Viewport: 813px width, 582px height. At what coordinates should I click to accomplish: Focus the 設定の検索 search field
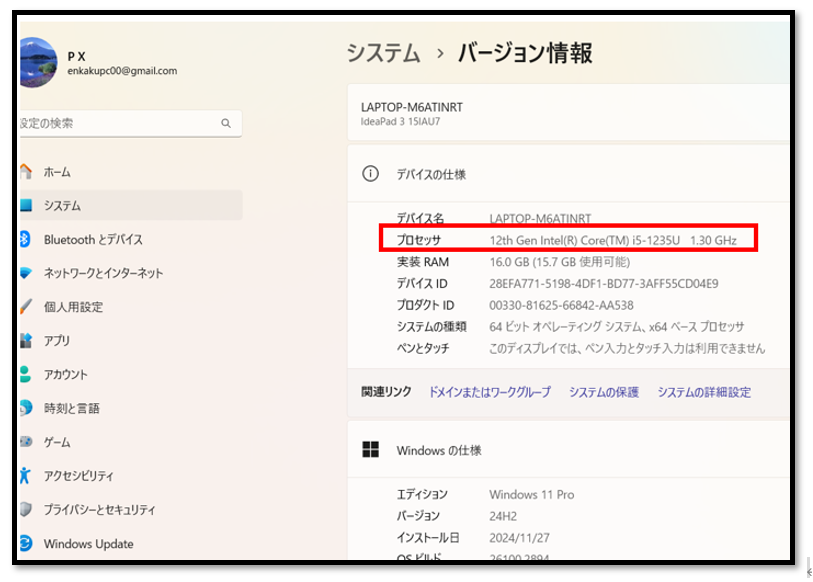130,123
